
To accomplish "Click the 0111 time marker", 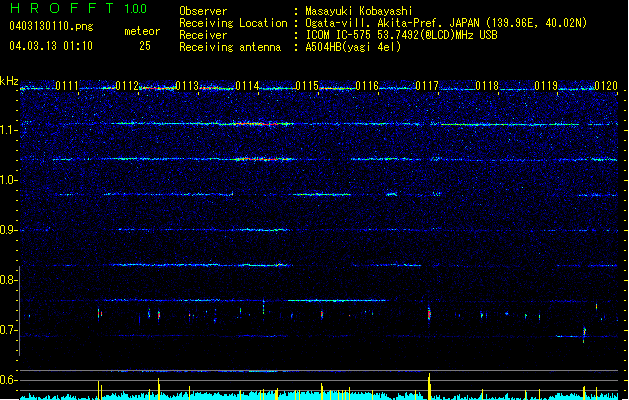I will [67, 86].
